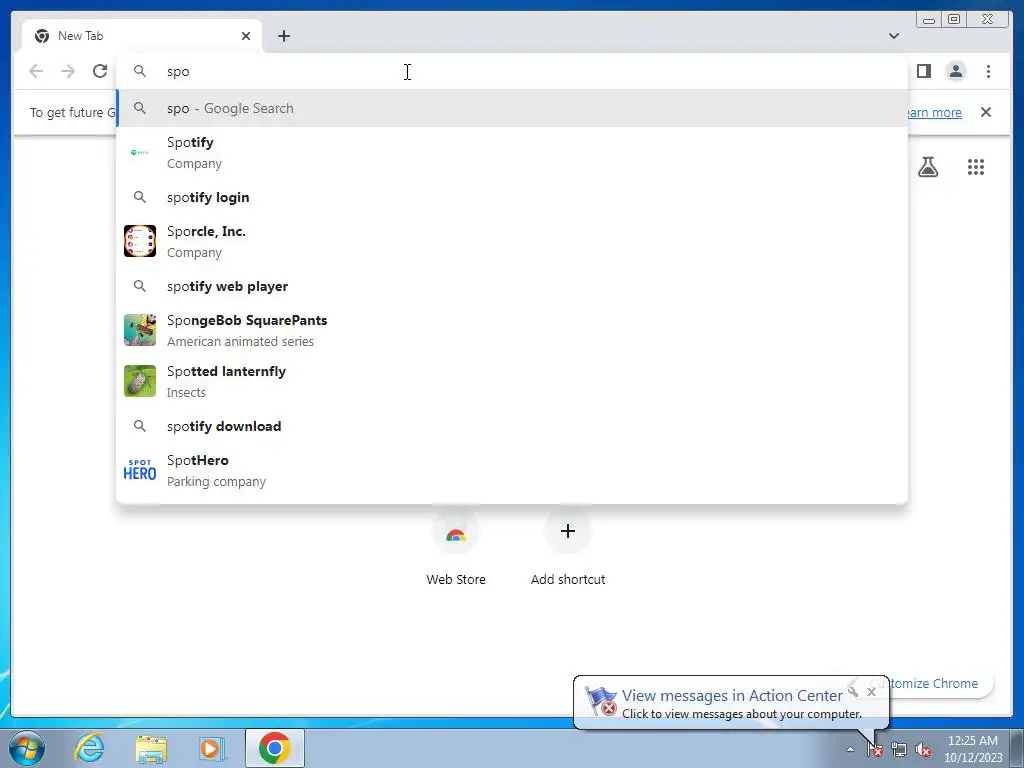
Task: Open the tab search dropdown arrow
Action: point(894,36)
